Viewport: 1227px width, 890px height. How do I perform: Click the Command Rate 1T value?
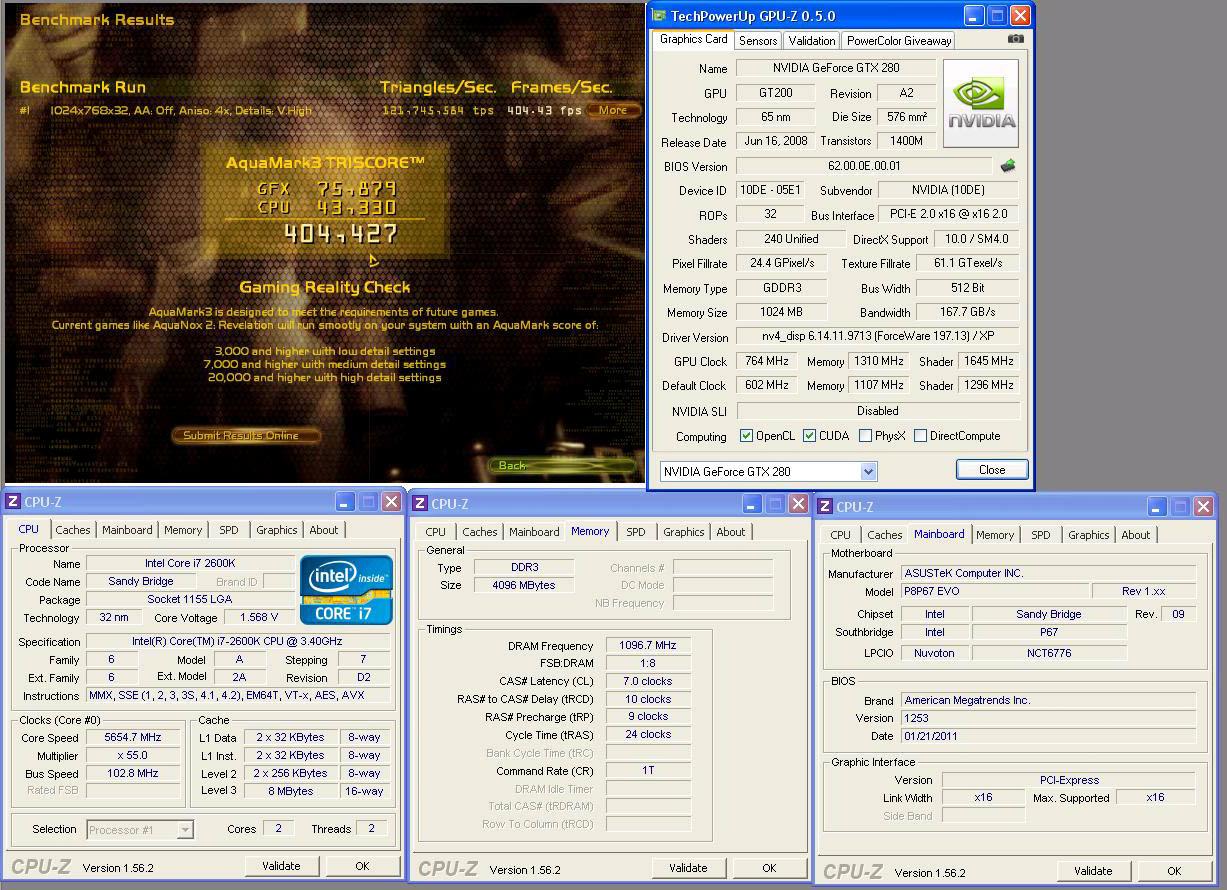[x=648, y=771]
